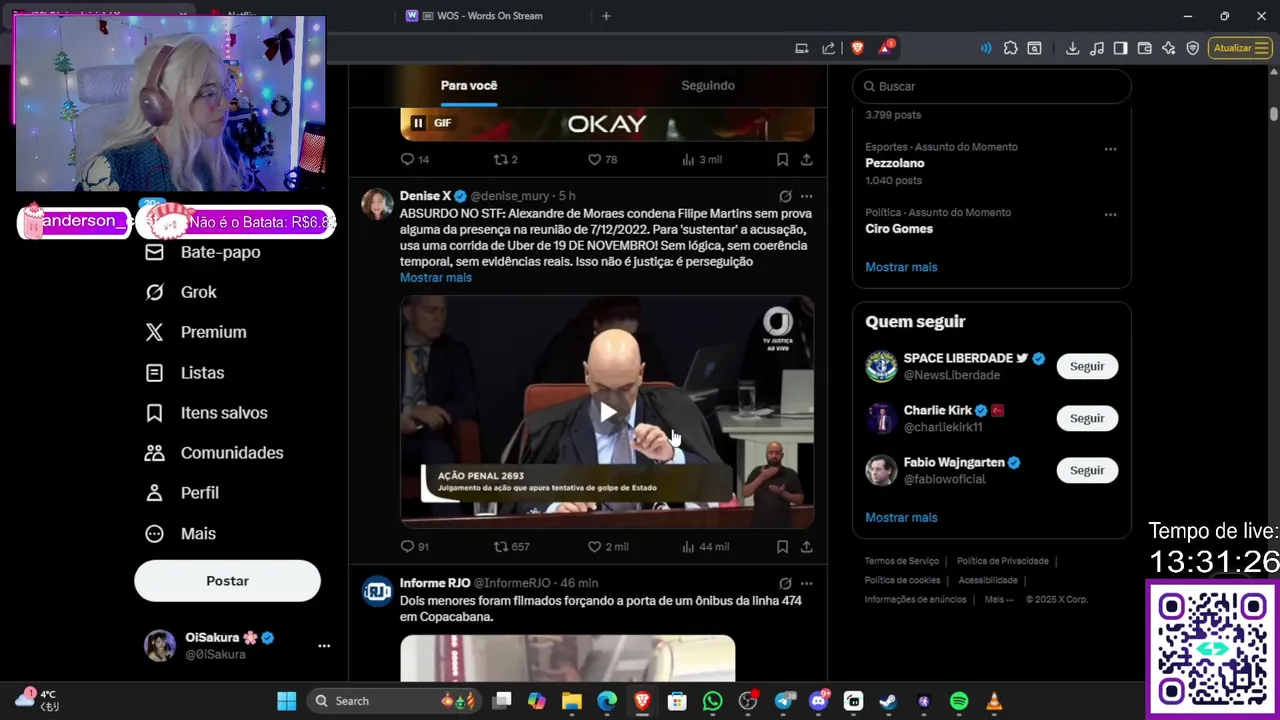Open options for Ciro Gomes trending topic

pyautogui.click(x=1110, y=214)
